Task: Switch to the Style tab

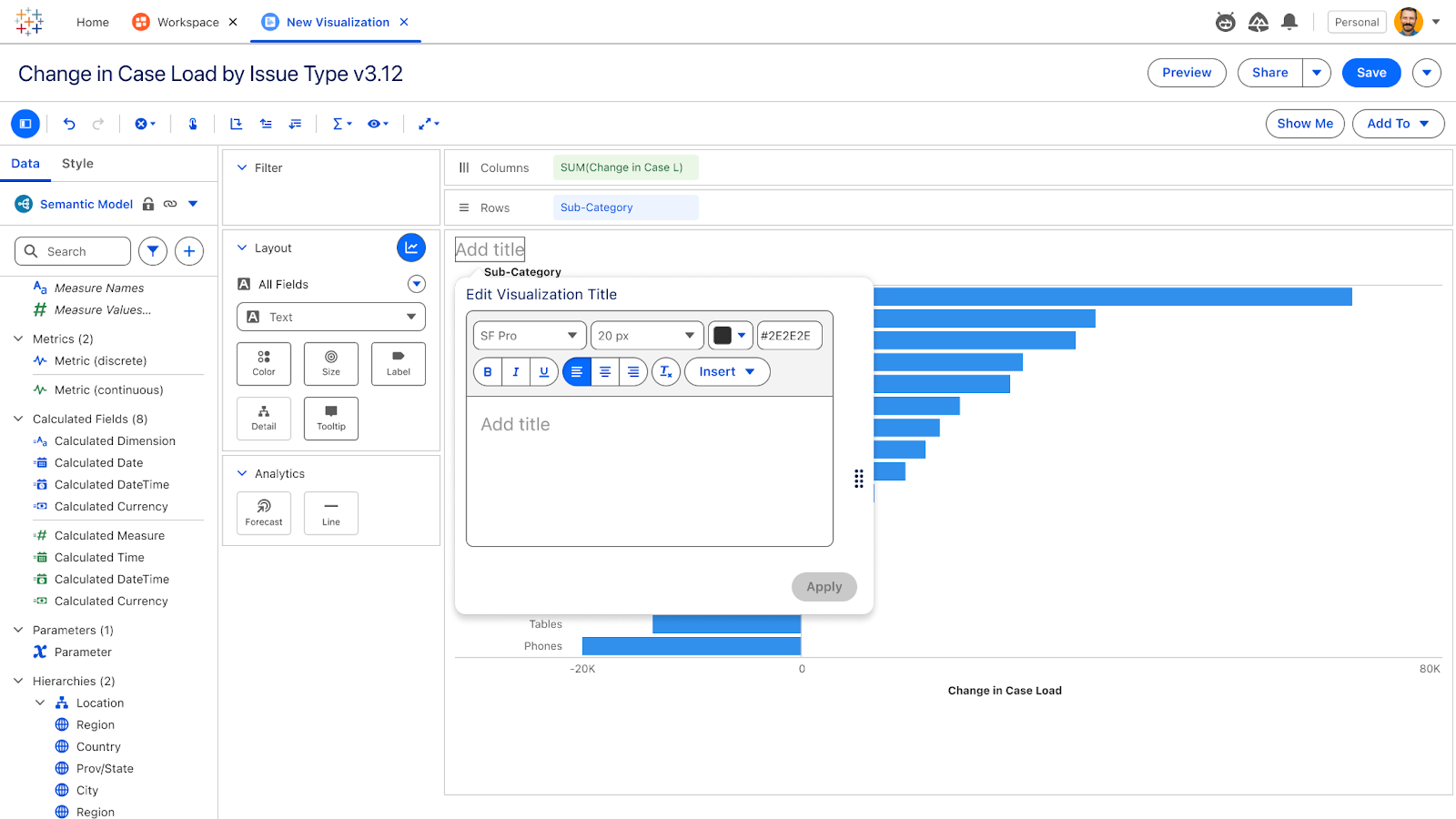Action: click(x=77, y=164)
